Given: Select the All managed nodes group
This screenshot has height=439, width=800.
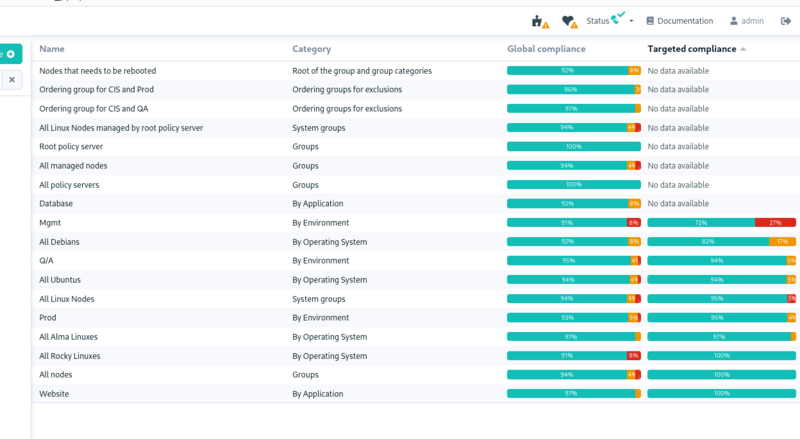Looking at the screenshot, I should point(73,165).
